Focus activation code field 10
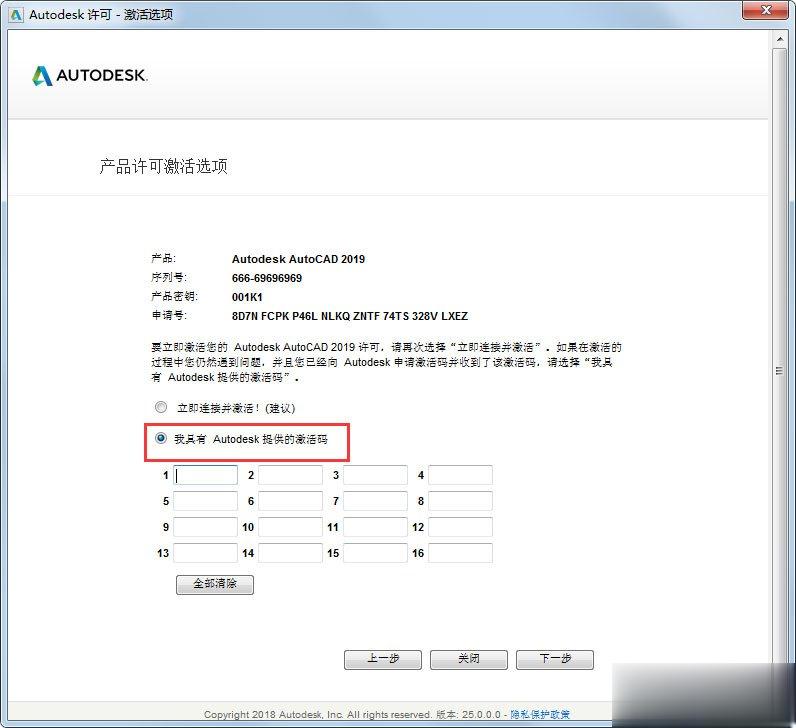Screen dimensions: 796x728 pos(290,527)
